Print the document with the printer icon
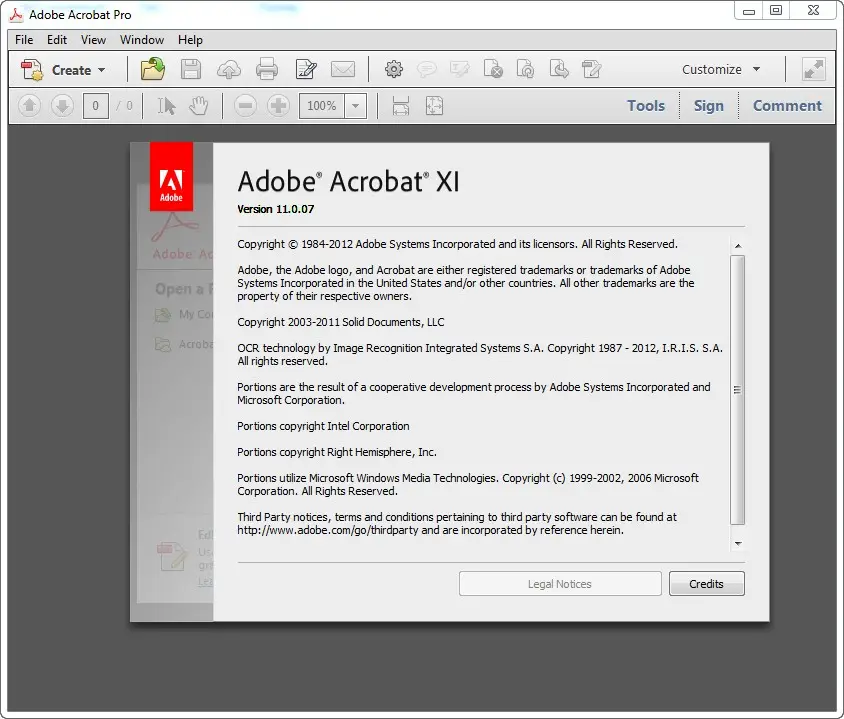844x719 pixels. tap(267, 69)
